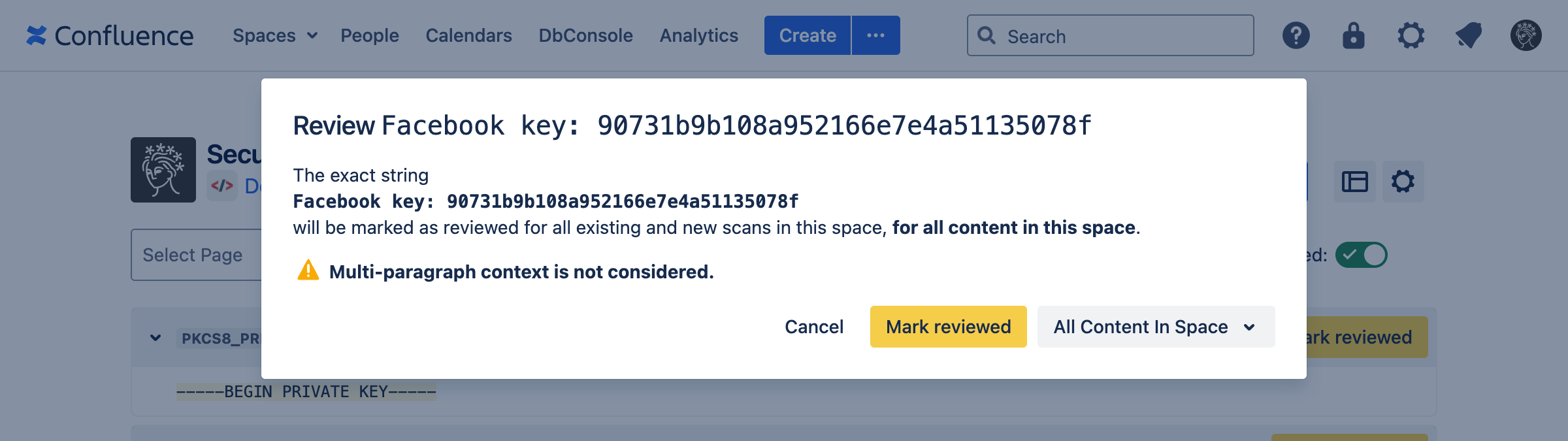This screenshot has height=441, width=1568.
Task: Click the lock icon in header
Action: [x=1353, y=35]
